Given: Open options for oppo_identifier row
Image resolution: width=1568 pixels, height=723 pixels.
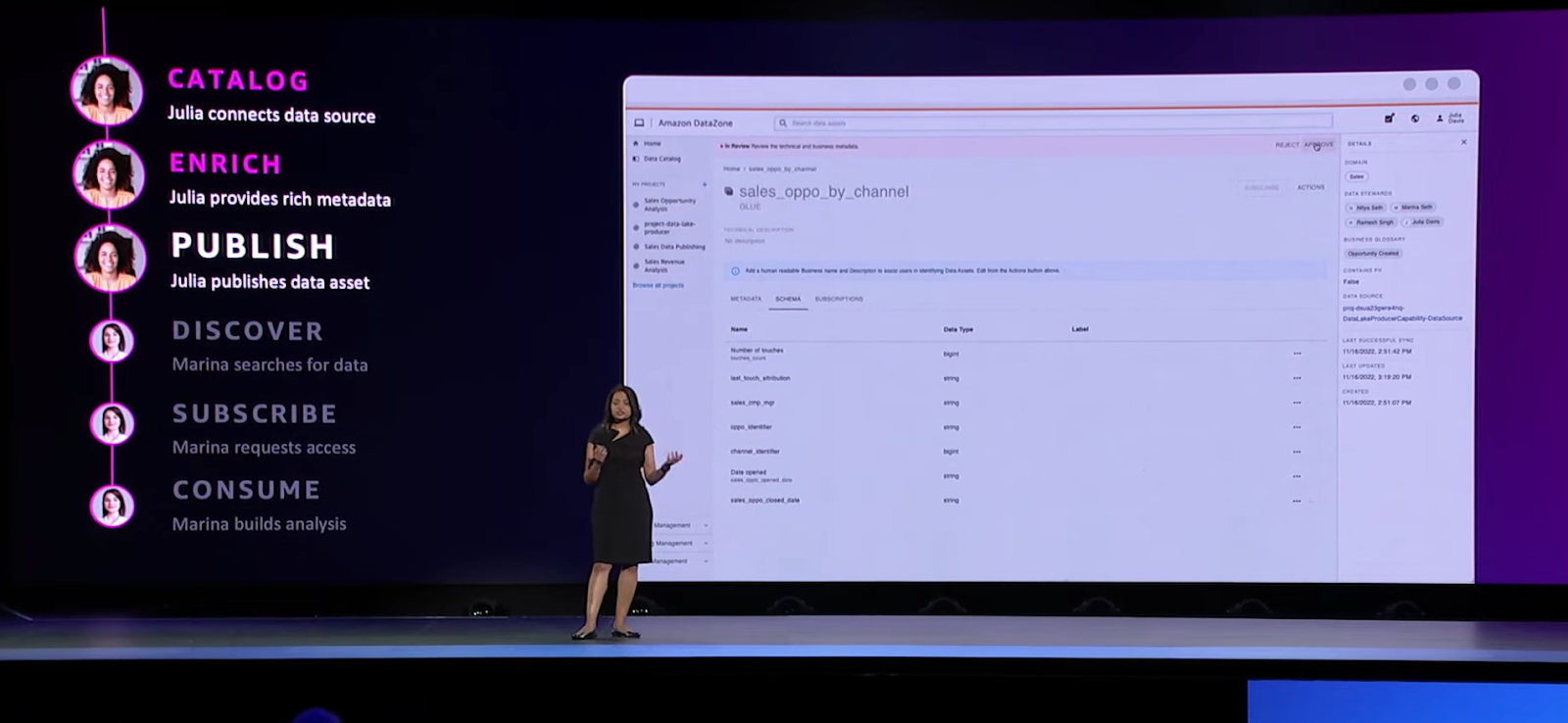Looking at the screenshot, I should pyautogui.click(x=1297, y=427).
